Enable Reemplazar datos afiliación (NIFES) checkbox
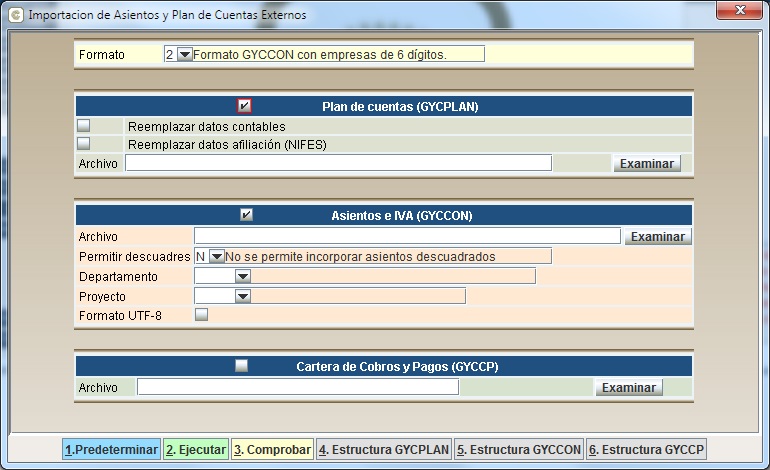 click(x=83, y=144)
